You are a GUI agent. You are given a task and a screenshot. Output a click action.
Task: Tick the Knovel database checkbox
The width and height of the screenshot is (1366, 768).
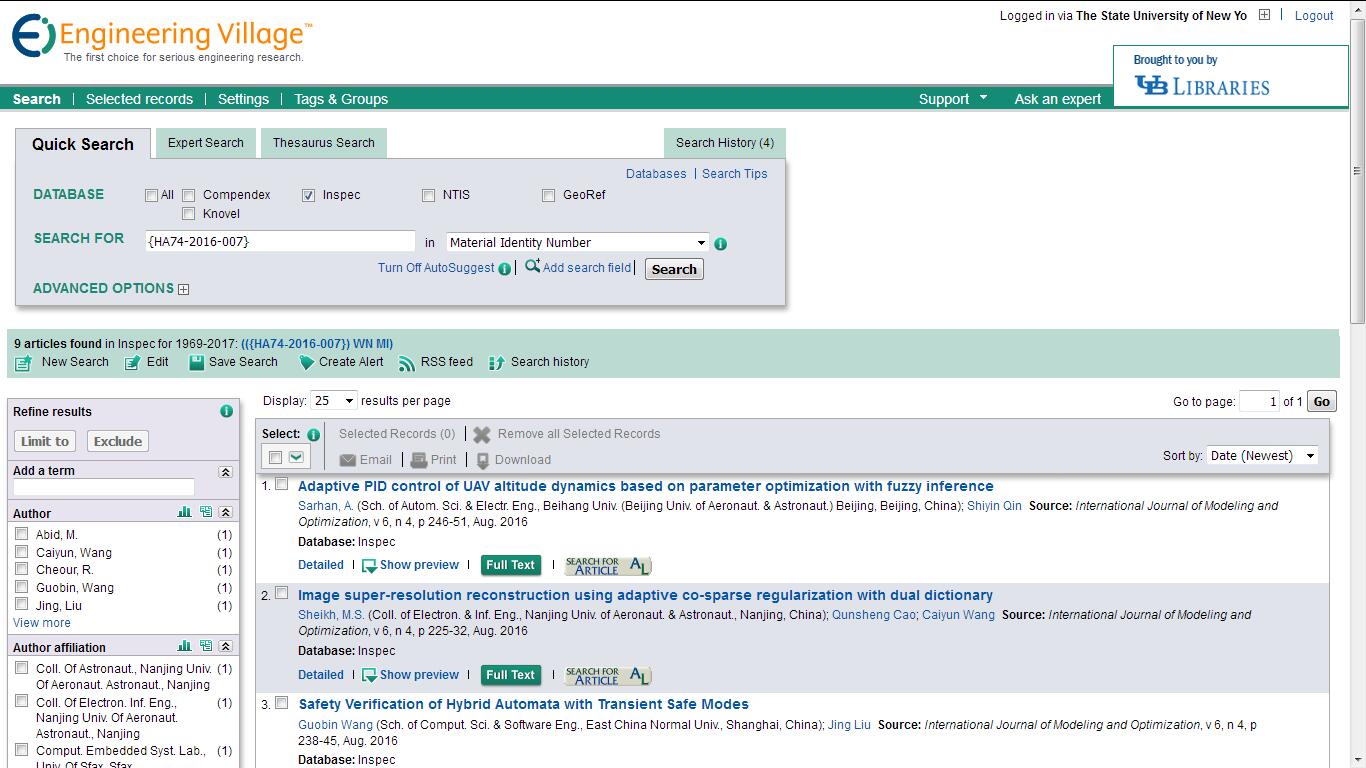(x=188, y=214)
